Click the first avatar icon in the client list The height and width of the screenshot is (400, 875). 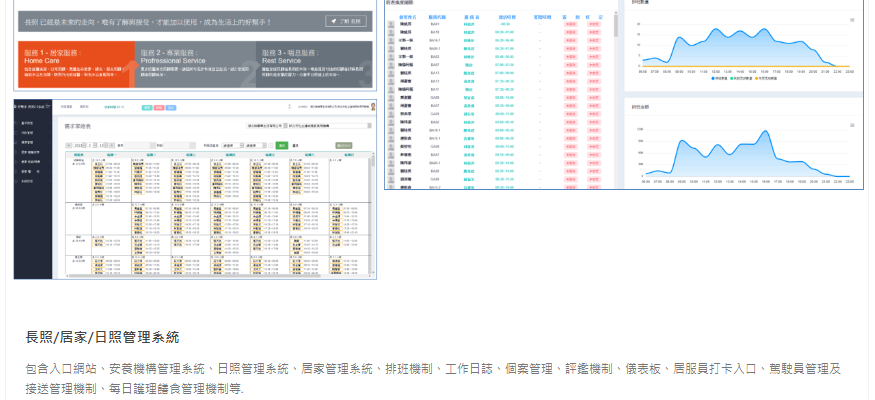click(390, 23)
